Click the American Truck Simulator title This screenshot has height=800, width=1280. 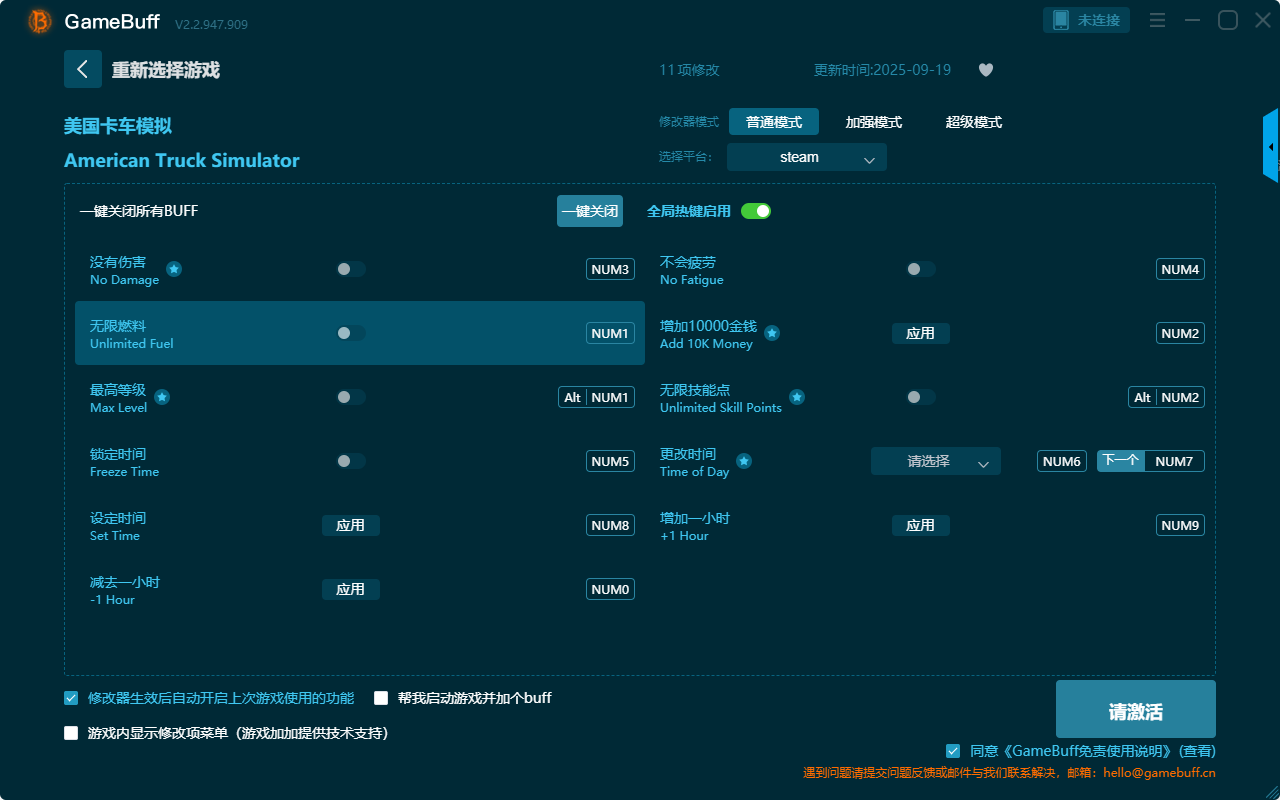(x=182, y=160)
